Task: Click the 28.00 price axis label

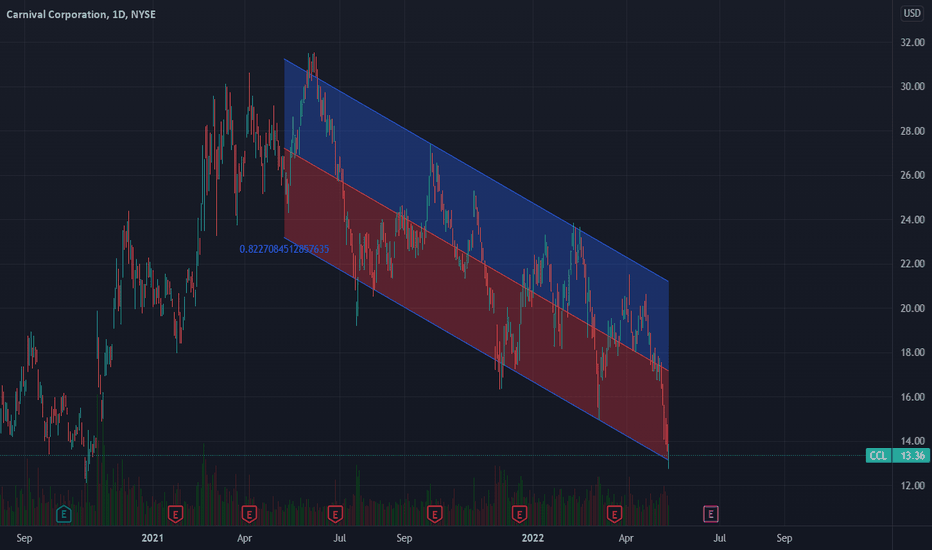Action: (912, 131)
